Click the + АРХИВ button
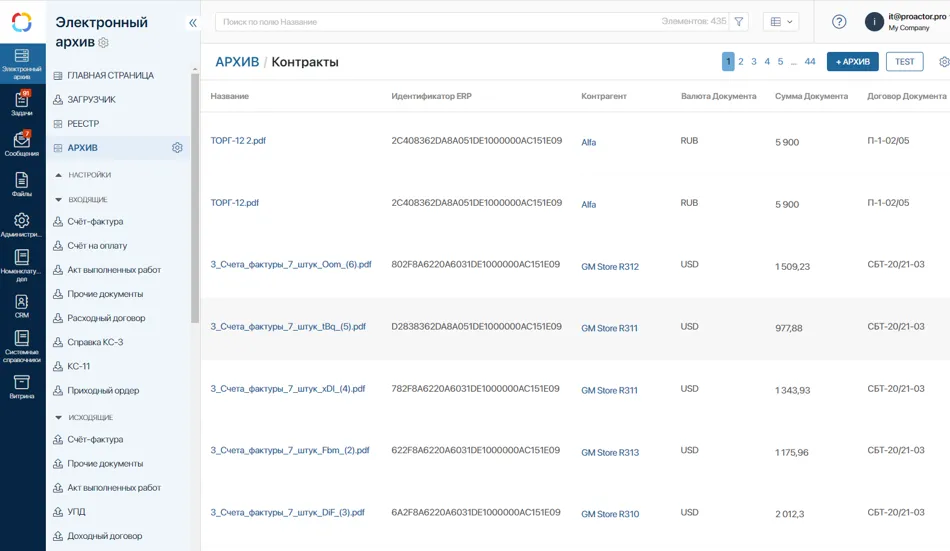The width and height of the screenshot is (950, 551). [852, 62]
